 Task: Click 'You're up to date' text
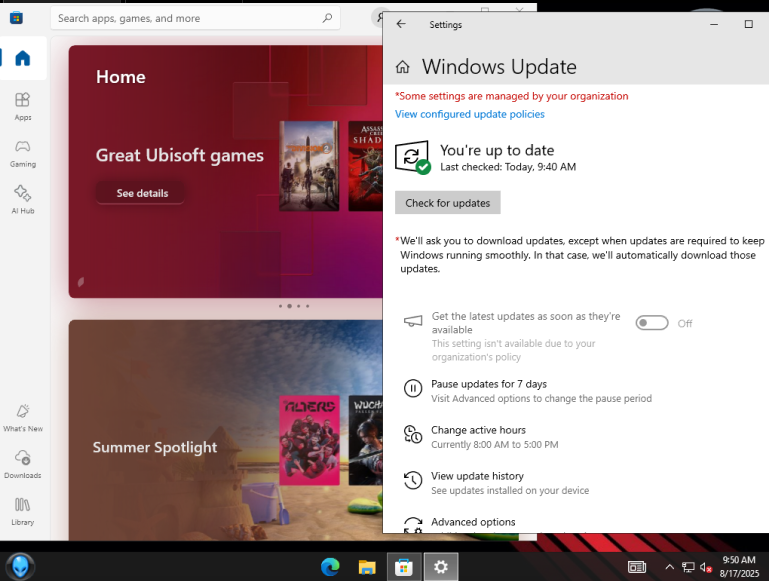tap(497, 150)
